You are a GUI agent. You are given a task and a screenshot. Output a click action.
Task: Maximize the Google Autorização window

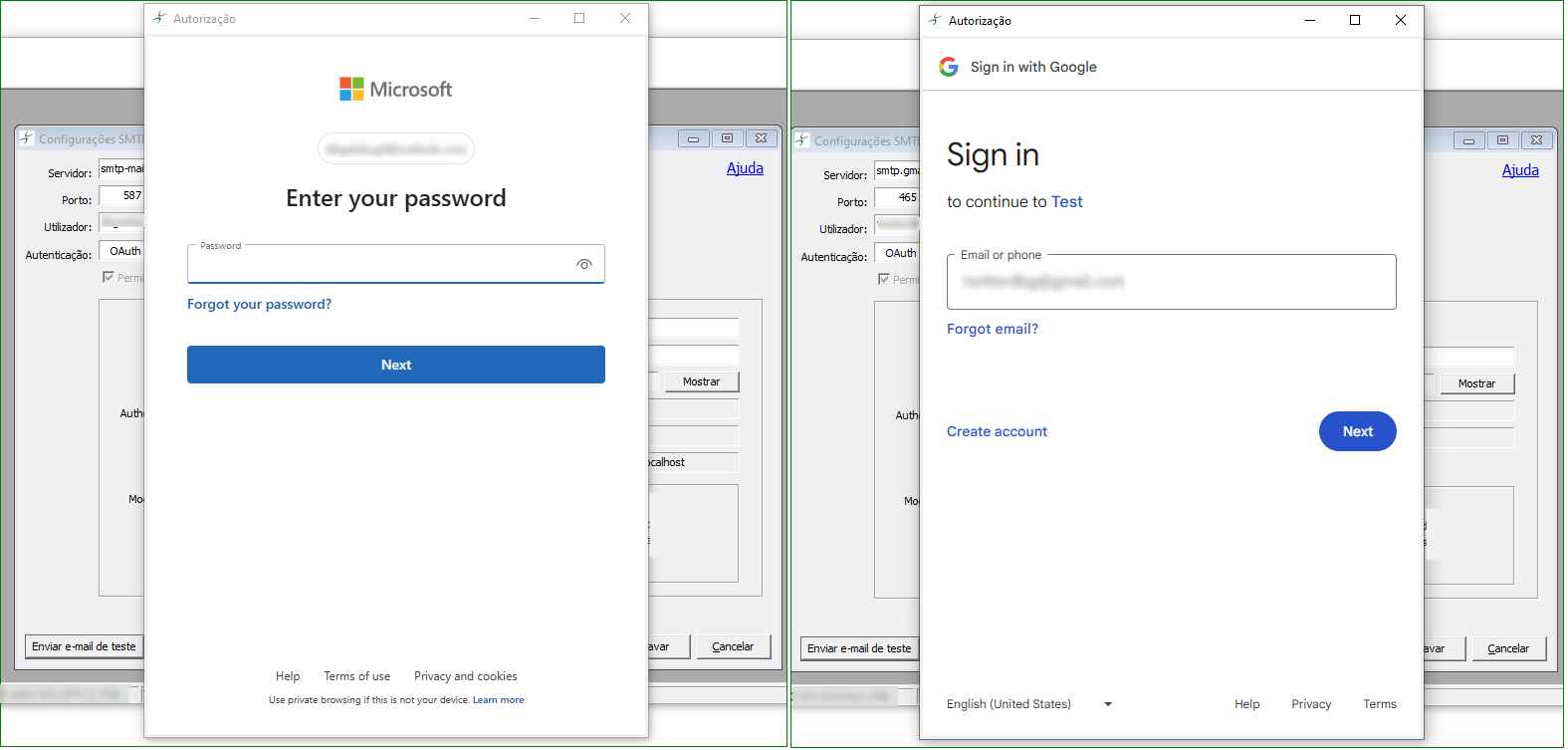point(1354,20)
